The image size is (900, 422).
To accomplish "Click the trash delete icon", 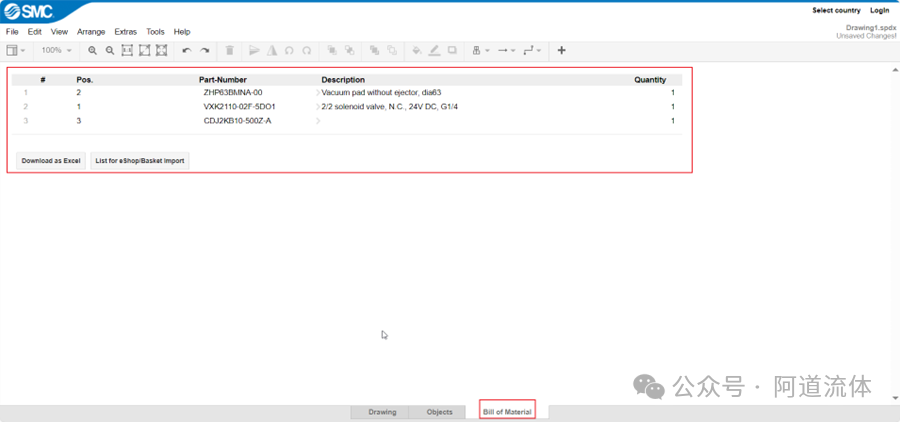I will click(230, 51).
